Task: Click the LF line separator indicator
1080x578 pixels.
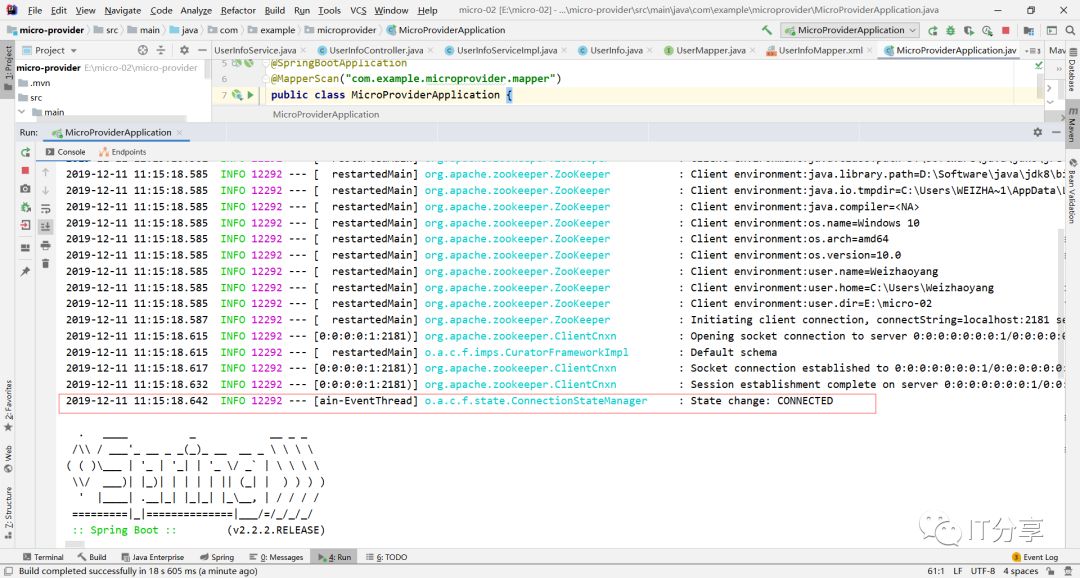Action: 958,571
